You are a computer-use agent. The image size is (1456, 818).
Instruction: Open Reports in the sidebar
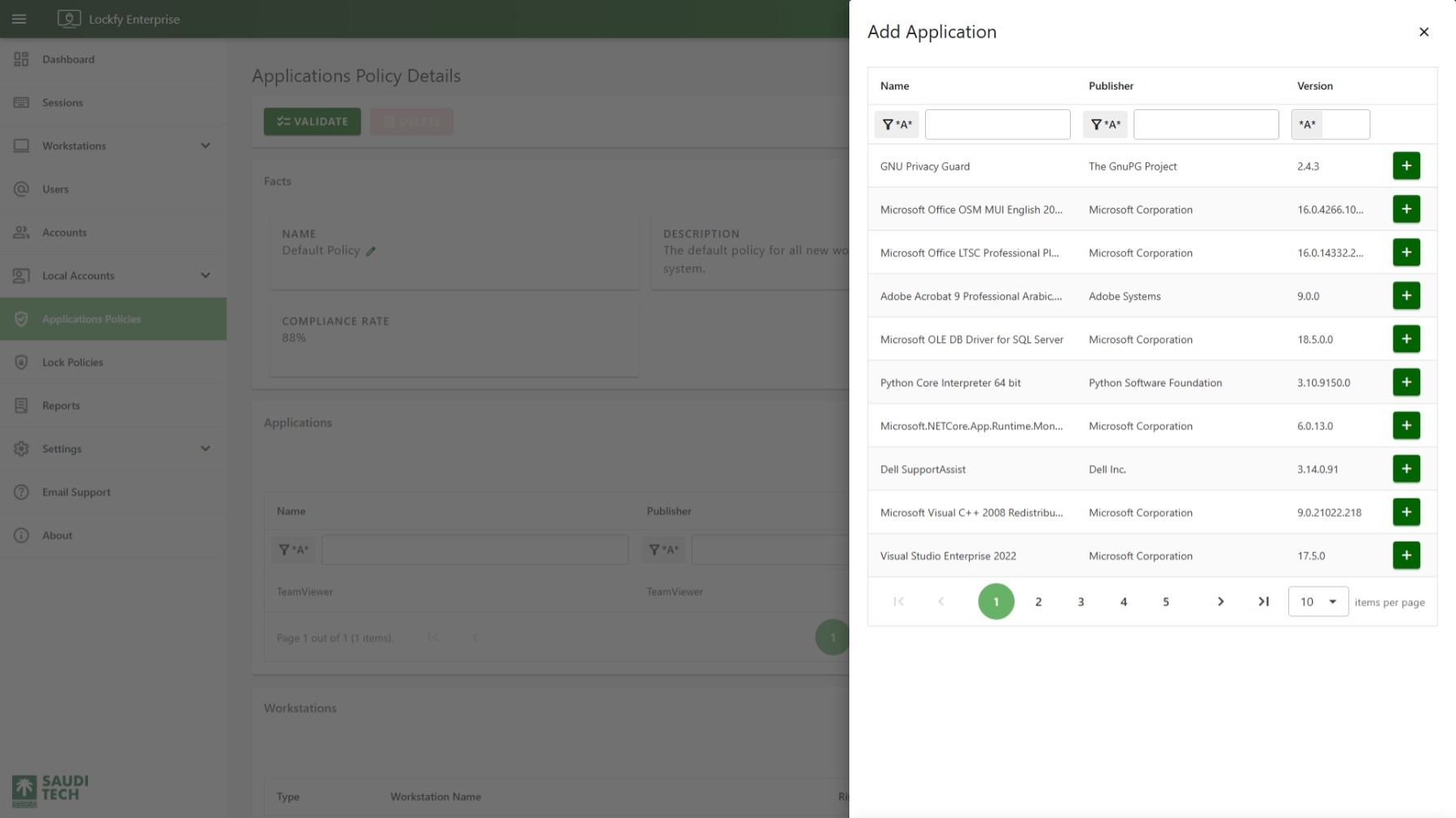tap(113, 405)
